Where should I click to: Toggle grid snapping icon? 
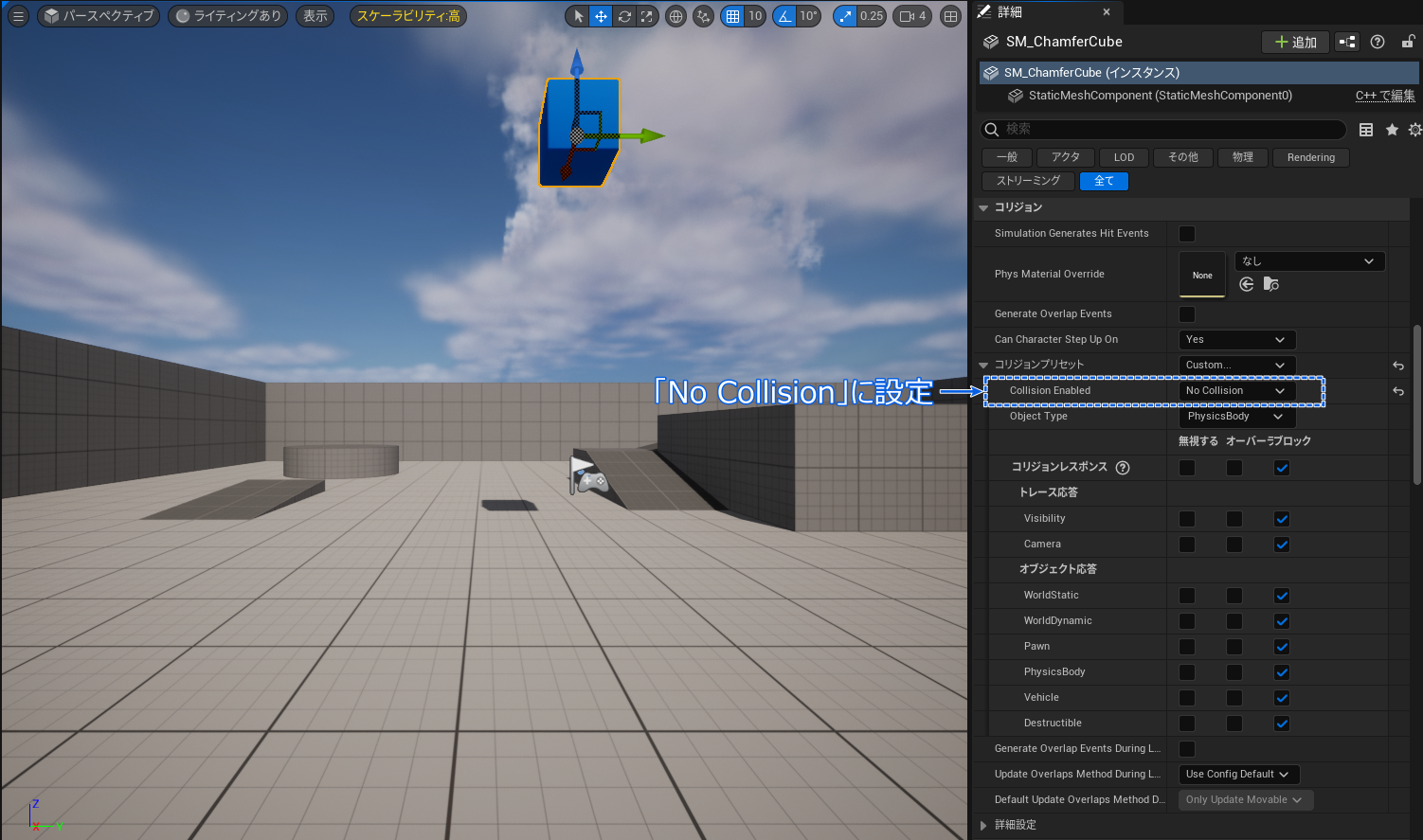point(732,16)
